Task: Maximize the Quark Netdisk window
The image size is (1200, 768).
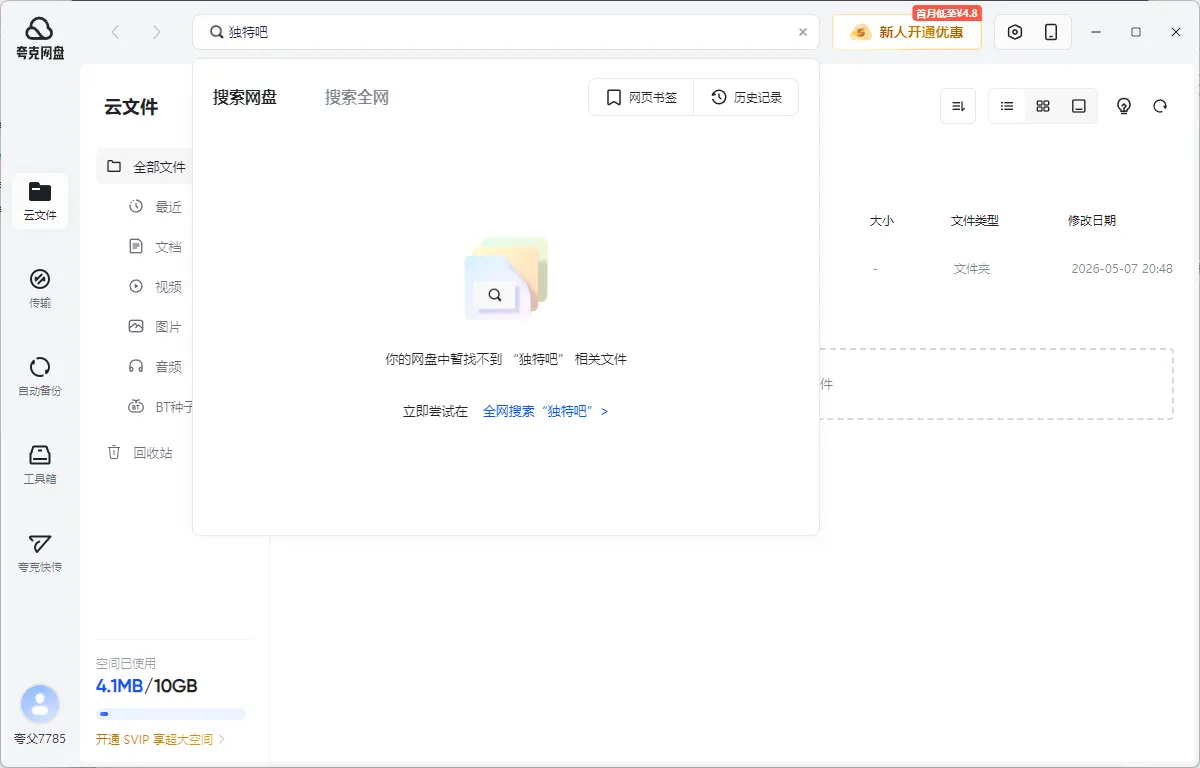Action: 1136,32
